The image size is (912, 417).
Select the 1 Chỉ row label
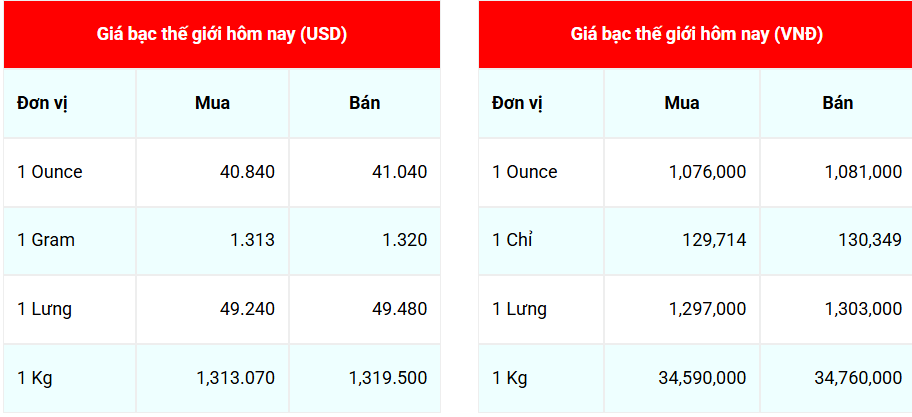(512, 240)
